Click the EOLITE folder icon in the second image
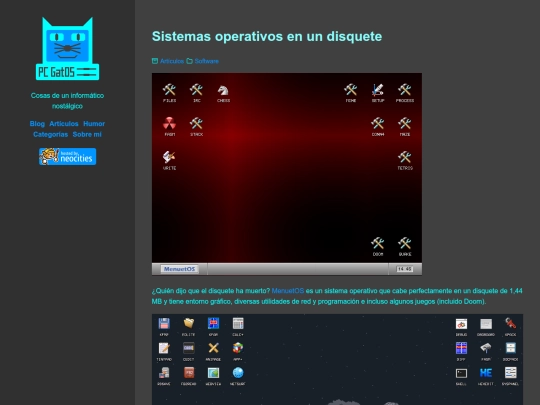Viewport: 540px width, 405px height. [188, 326]
